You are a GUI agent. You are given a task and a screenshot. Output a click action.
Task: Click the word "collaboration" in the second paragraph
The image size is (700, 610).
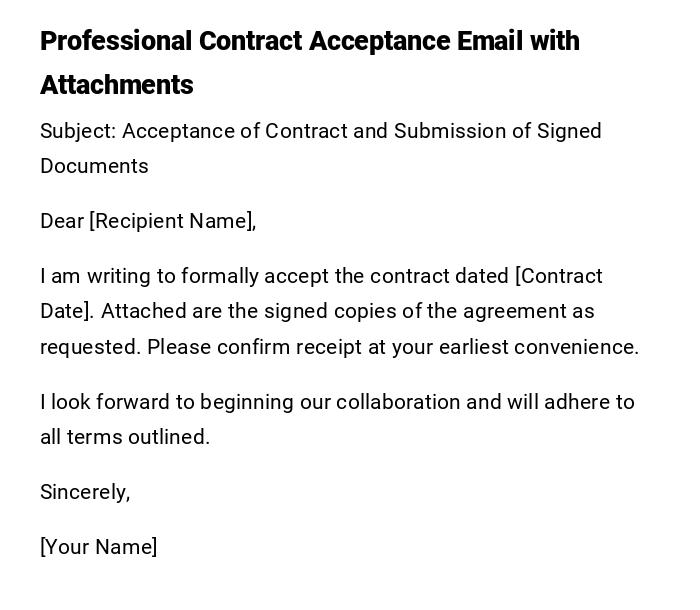[x=398, y=403]
